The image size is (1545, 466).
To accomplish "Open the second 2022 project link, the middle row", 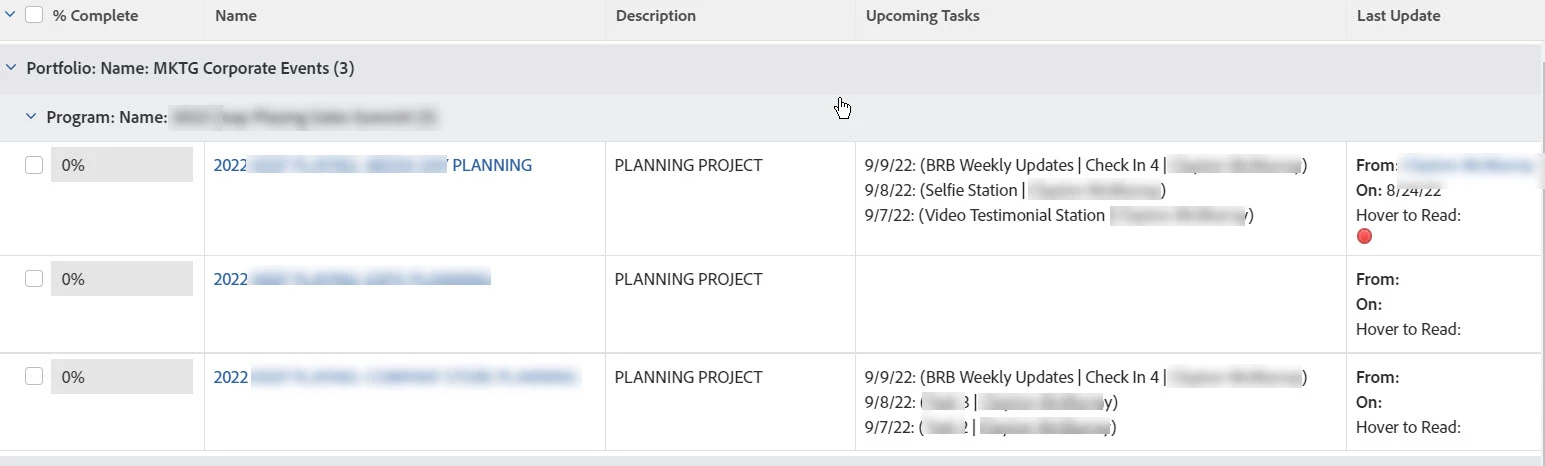I will coord(351,280).
